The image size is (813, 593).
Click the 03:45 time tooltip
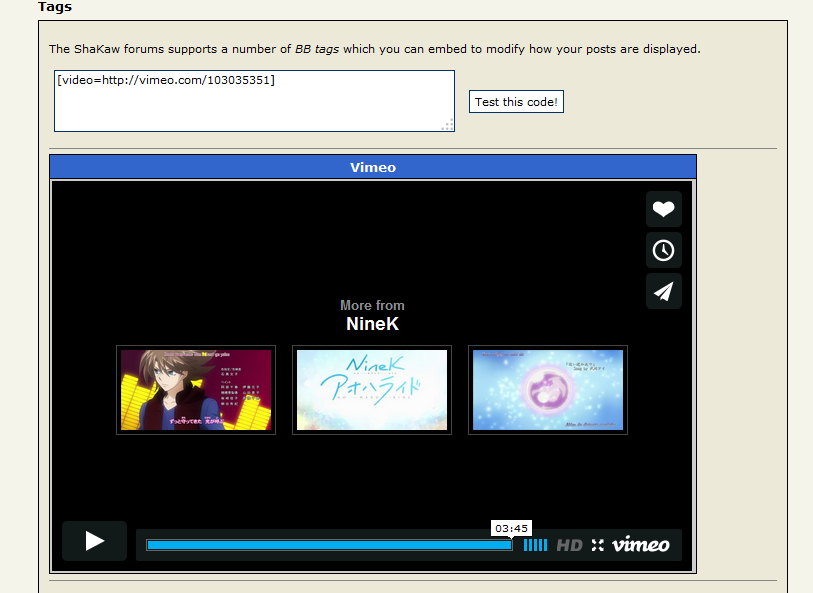511,528
